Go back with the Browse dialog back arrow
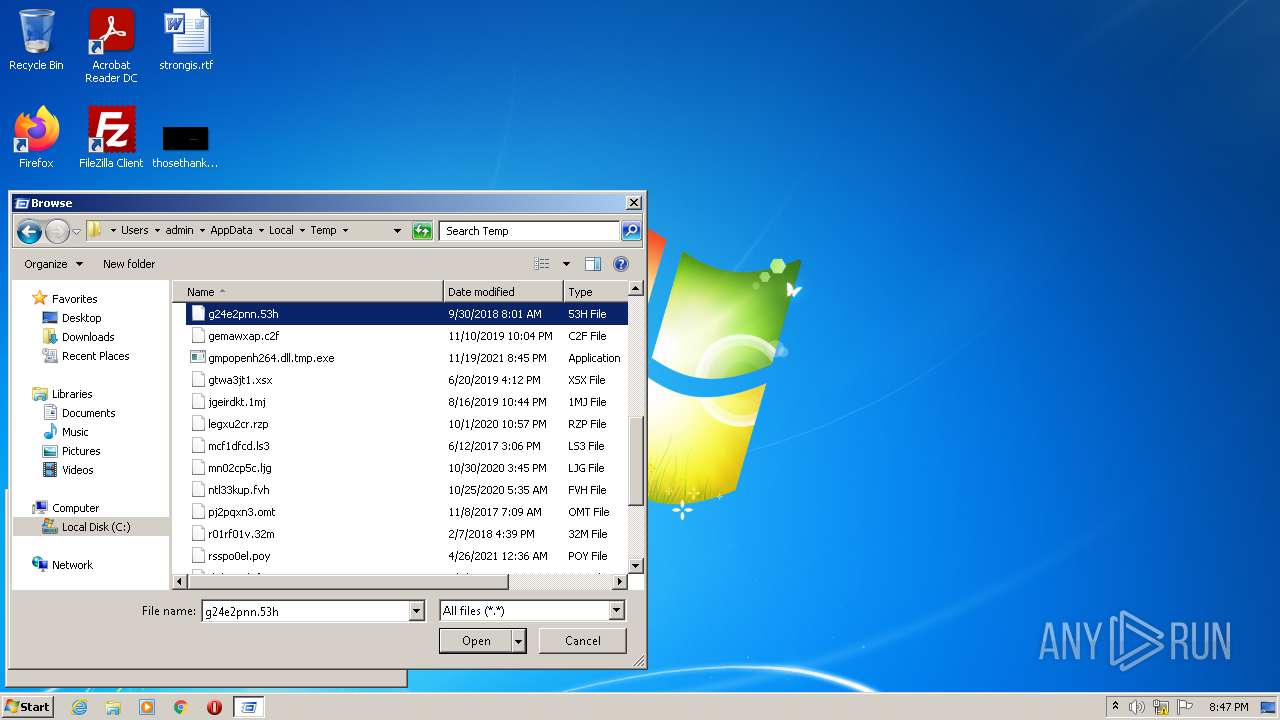Viewport: 1280px width, 720px height. 29,231
